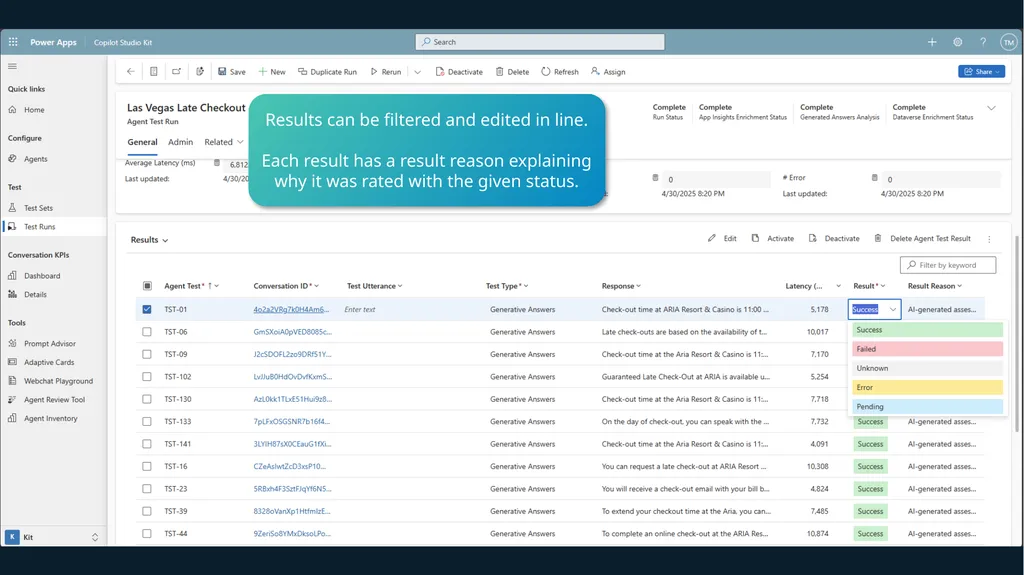Image resolution: width=1024 pixels, height=575 pixels.
Task: Select Failed in the result dropdown
Action: pos(927,349)
